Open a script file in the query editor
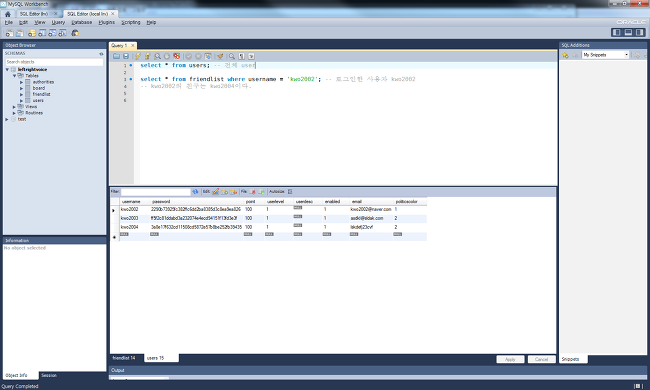The image size is (650, 390). [116, 56]
